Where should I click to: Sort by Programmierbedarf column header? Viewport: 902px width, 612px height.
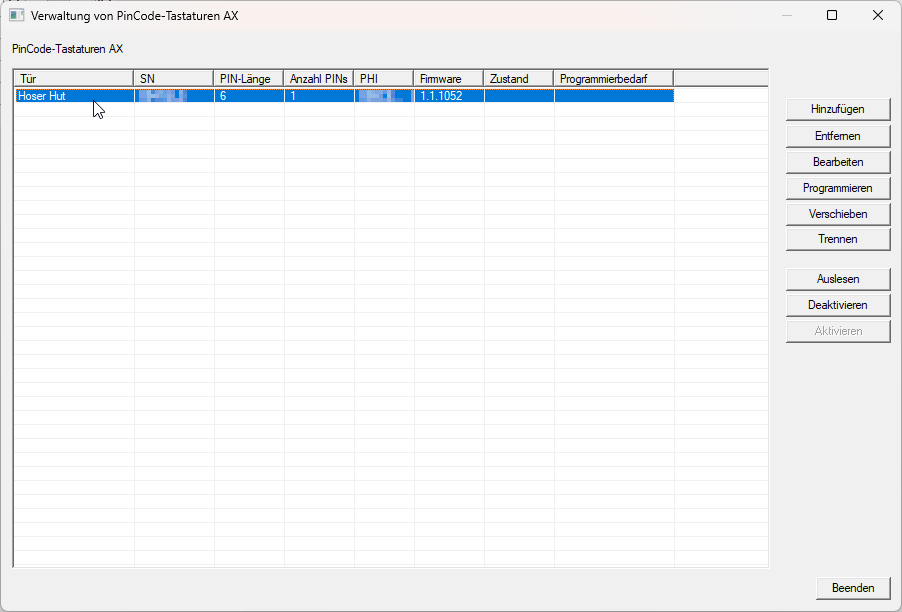click(x=613, y=79)
